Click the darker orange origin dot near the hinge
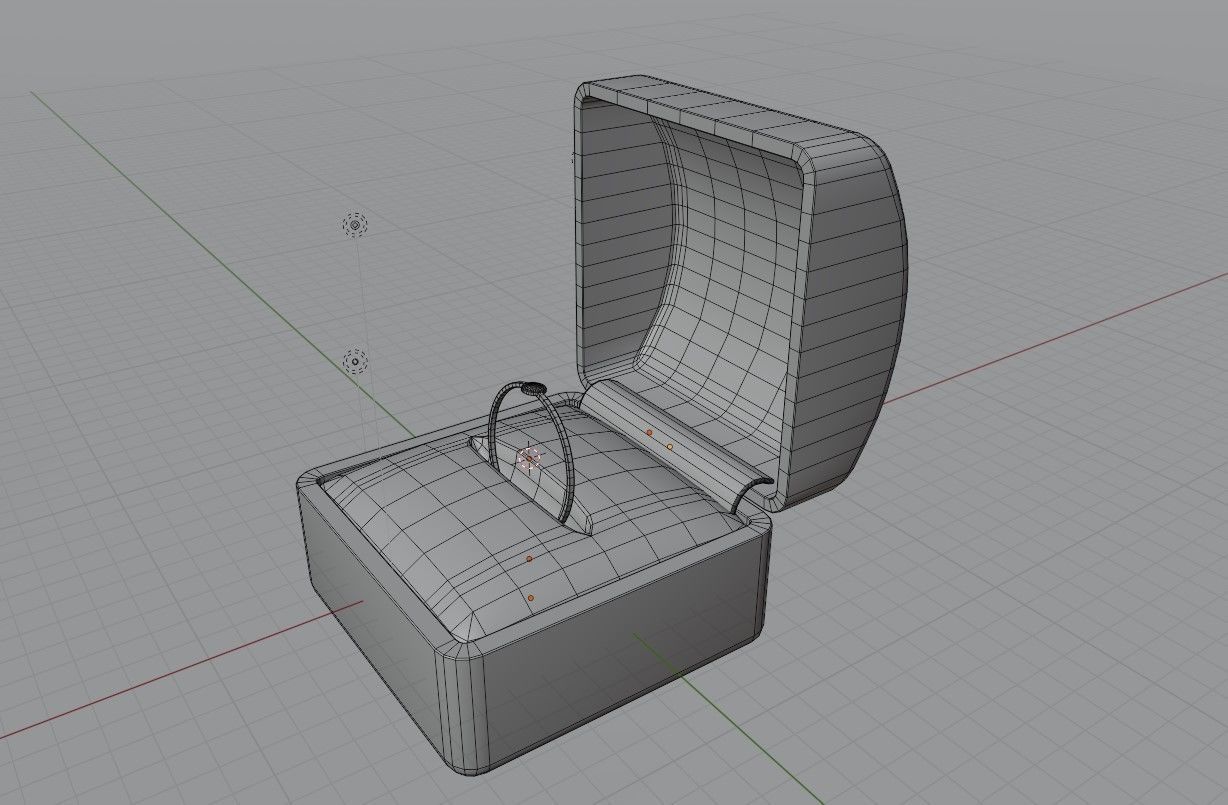 649,432
